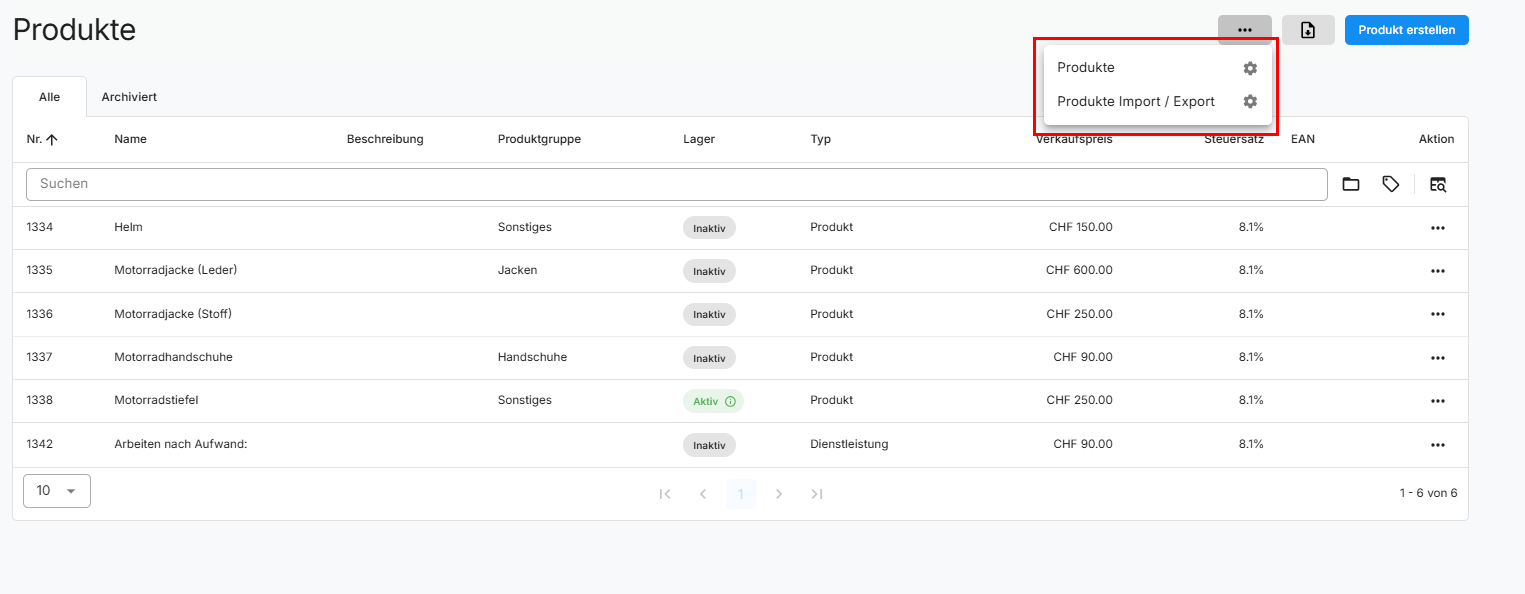This screenshot has width=1525, height=594.
Task: Click the info icon on Aktiv badge
Action: point(730,401)
